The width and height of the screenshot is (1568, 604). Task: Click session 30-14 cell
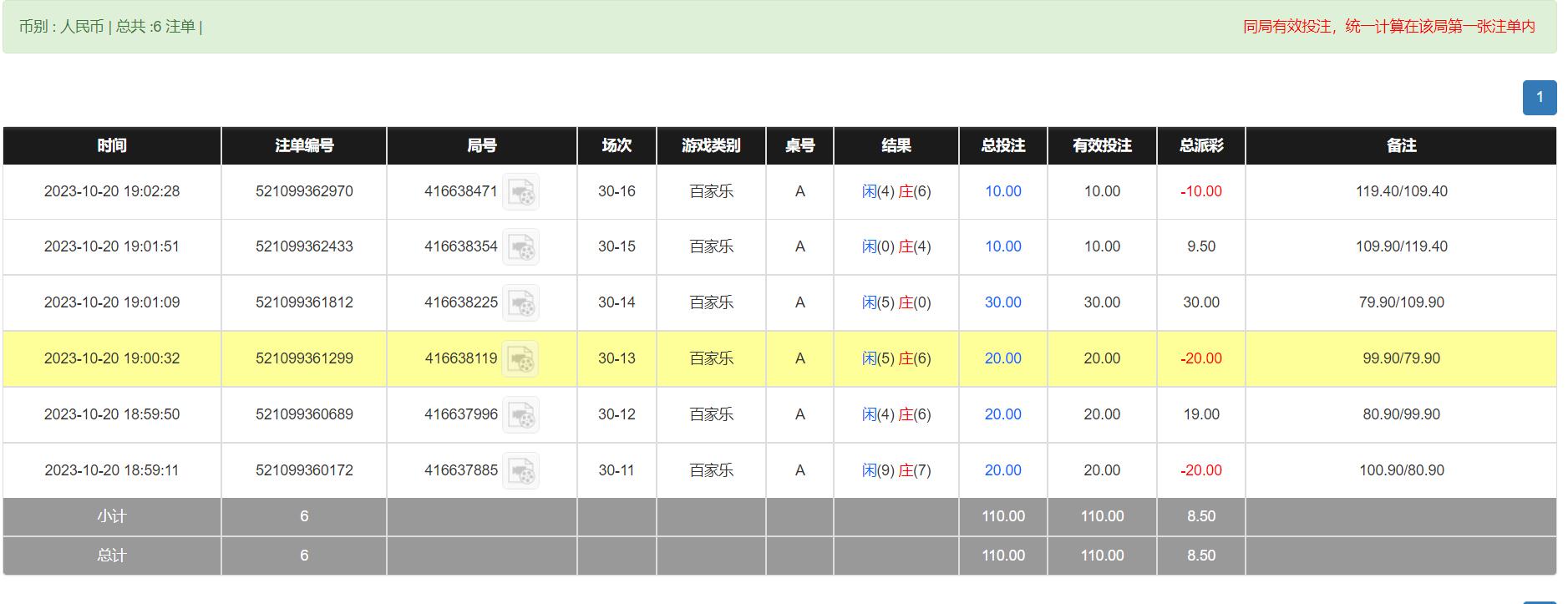coord(617,302)
